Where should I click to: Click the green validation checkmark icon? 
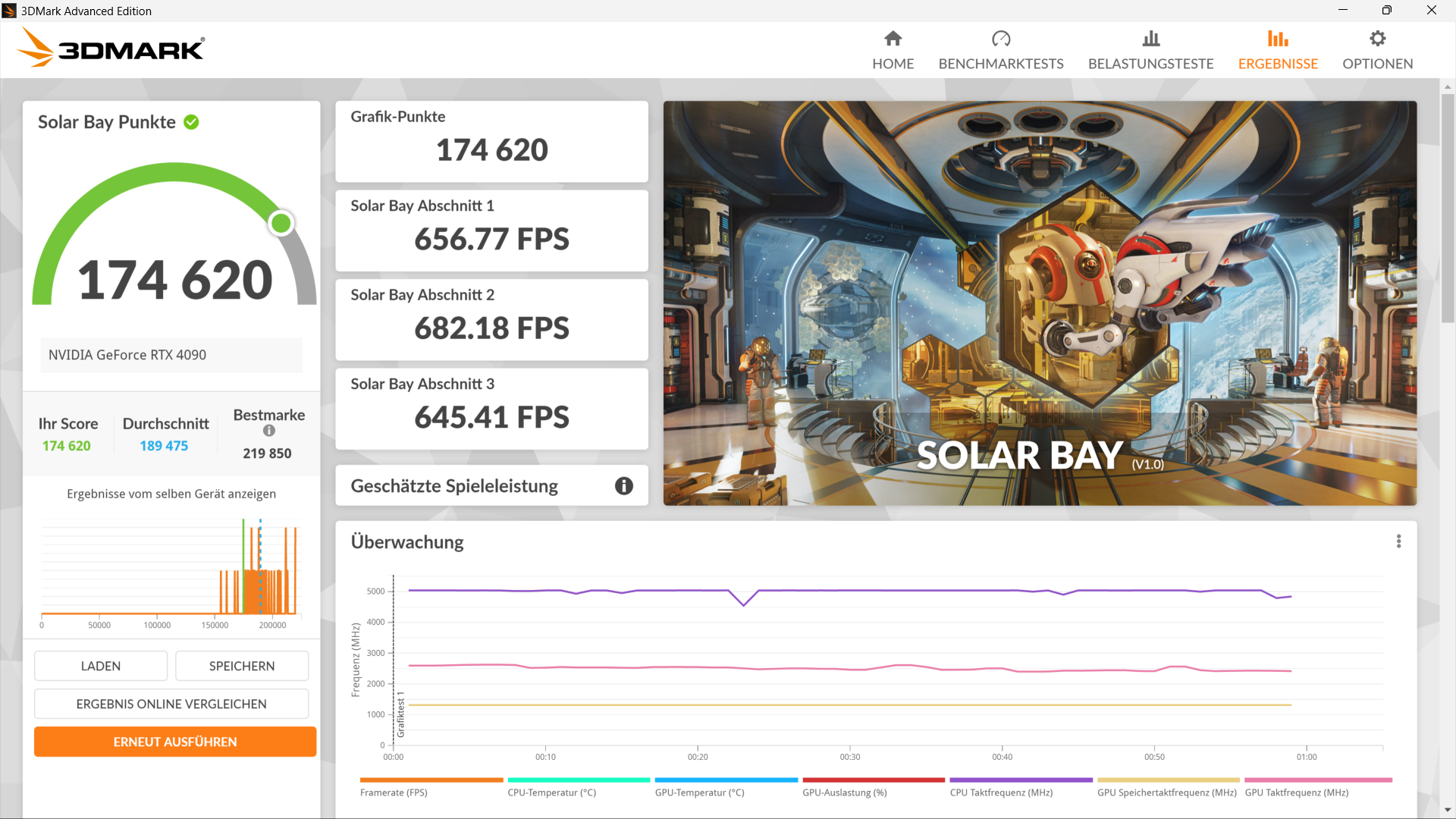pos(191,122)
